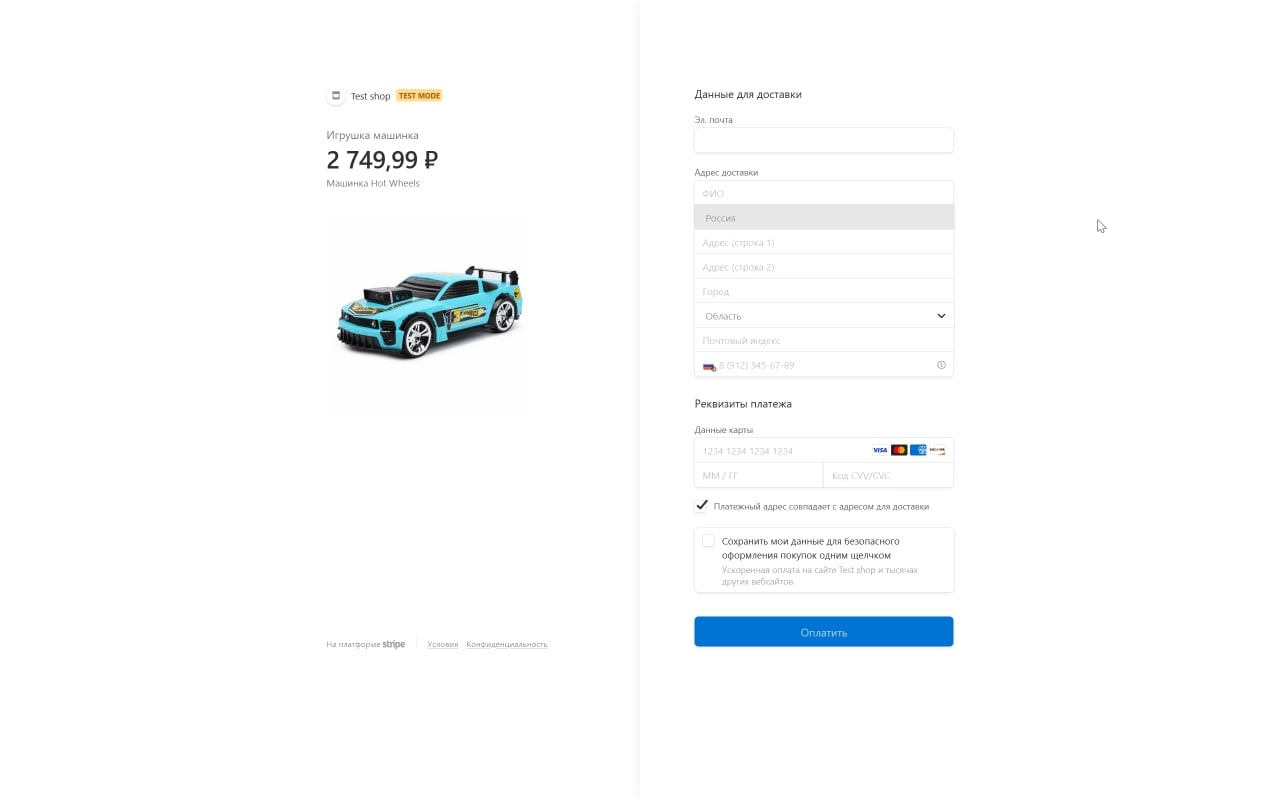Viewport: 1280px width, 800px height.
Task: Click the Visa card icon in card field
Action: [880, 450]
